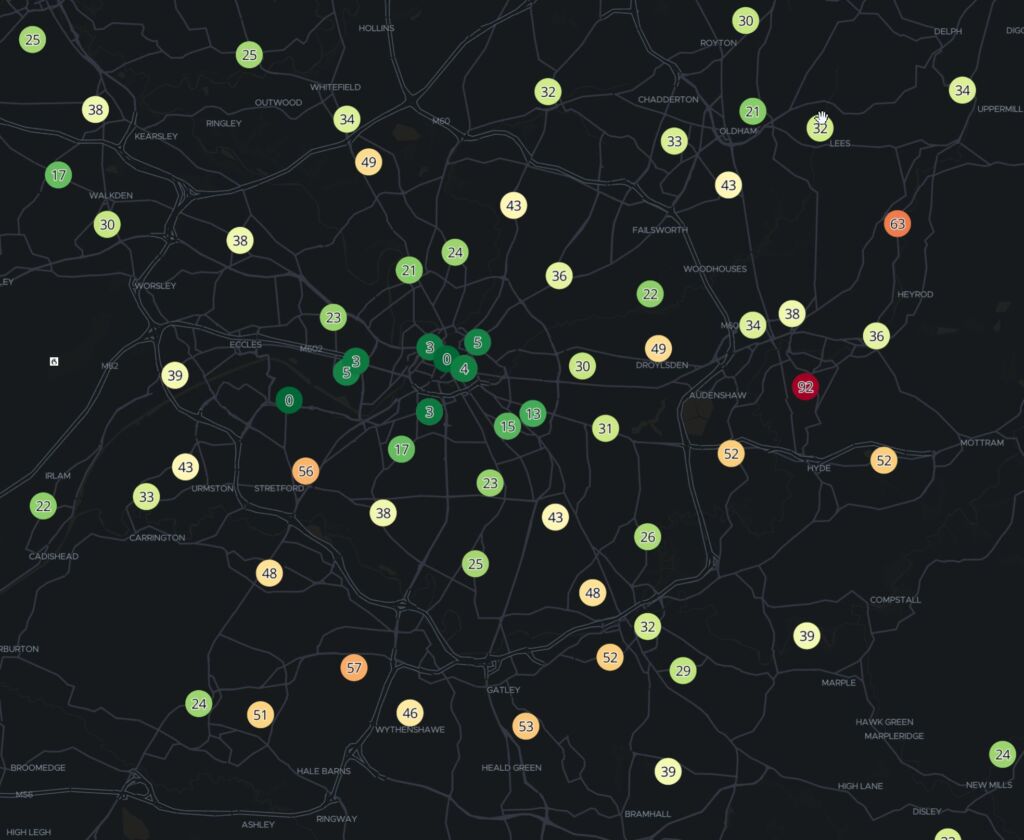
Task: Open the 51 marker above Hale Barns
Action: click(261, 715)
